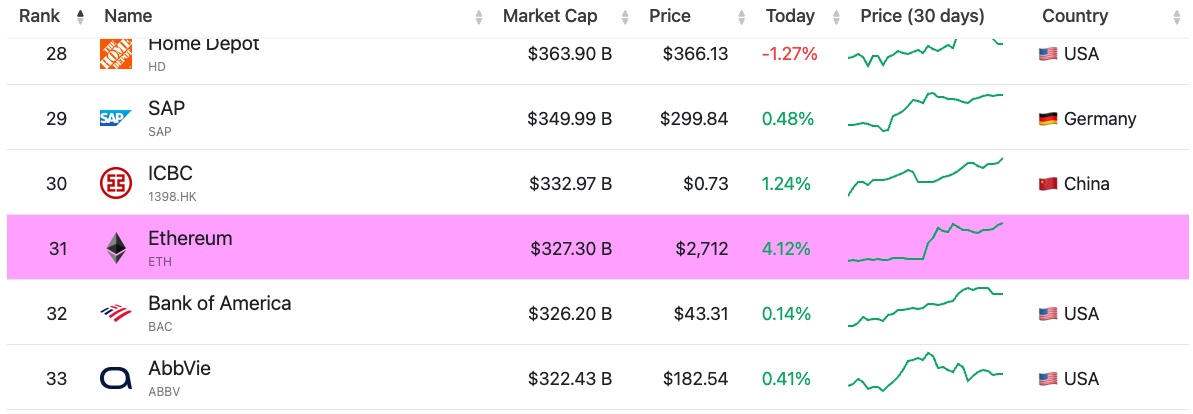
Task: Open the Bank of America link
Action: [219, 304]
